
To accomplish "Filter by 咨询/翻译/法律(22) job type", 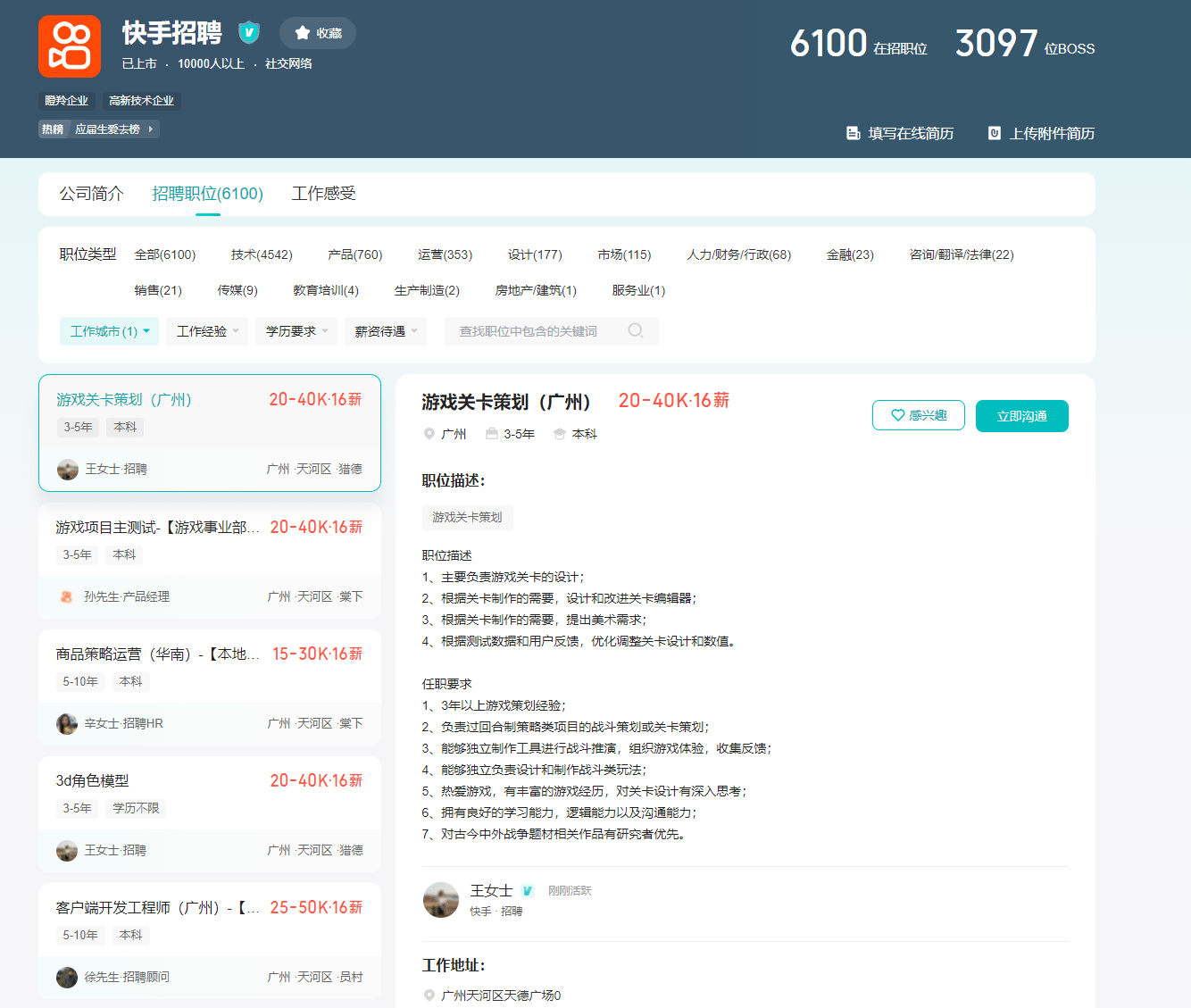I will tap(962, 254).
